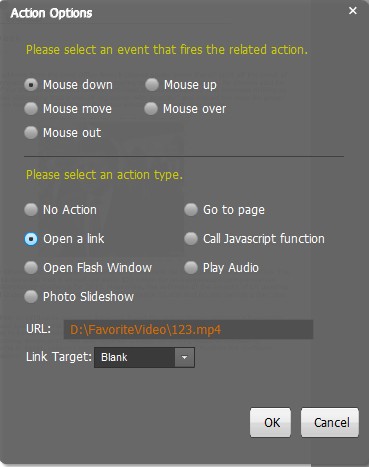Select the Mouse down event radio button
369x467 pixels.
[x=31, y=85]
